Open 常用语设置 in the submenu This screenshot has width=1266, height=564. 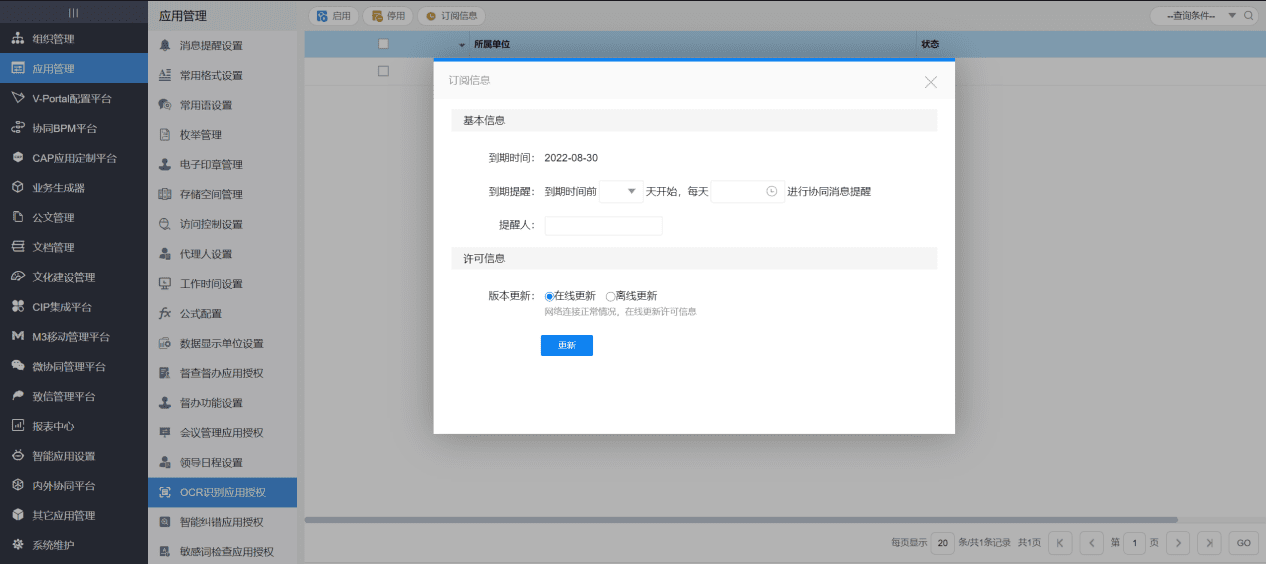[x=223, y=105]
